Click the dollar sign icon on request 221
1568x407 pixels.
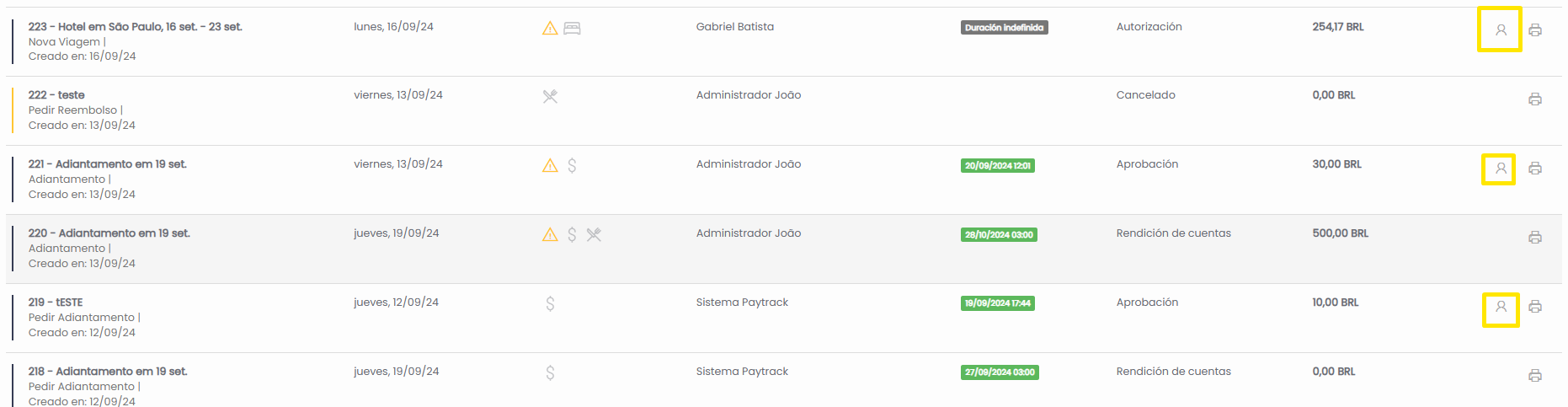[x=572, y=165]
